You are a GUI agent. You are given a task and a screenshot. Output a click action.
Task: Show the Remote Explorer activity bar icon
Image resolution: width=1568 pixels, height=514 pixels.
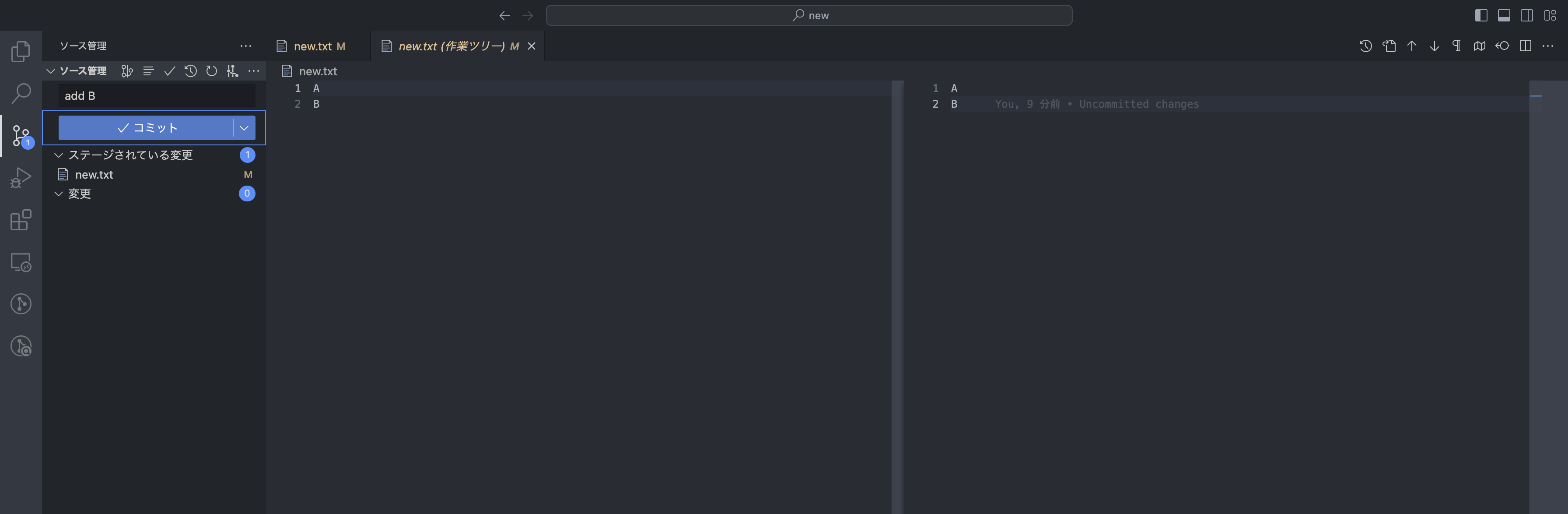(21, 262)
